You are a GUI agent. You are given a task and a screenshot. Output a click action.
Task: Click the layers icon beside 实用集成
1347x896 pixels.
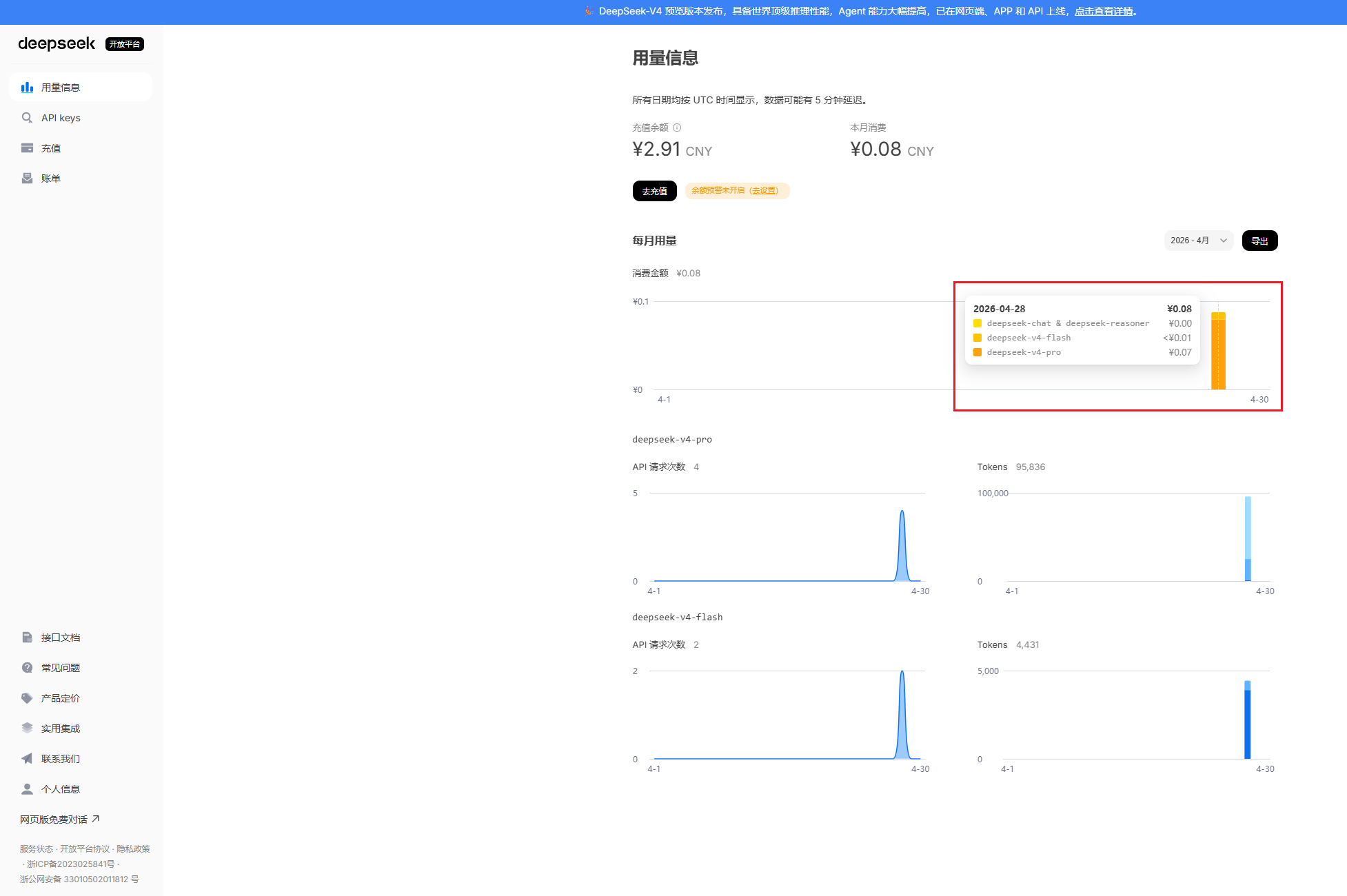tap(27, 728)
